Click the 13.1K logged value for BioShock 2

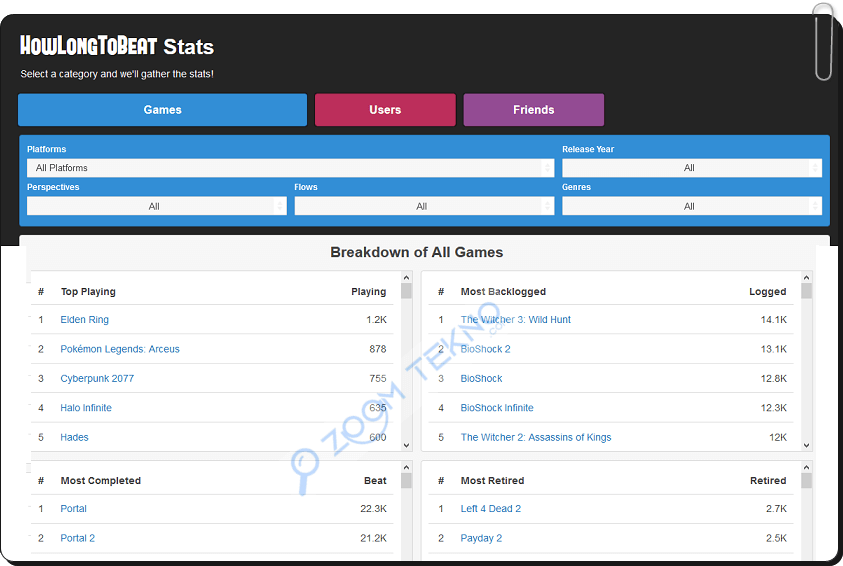(x=774, y=349)
